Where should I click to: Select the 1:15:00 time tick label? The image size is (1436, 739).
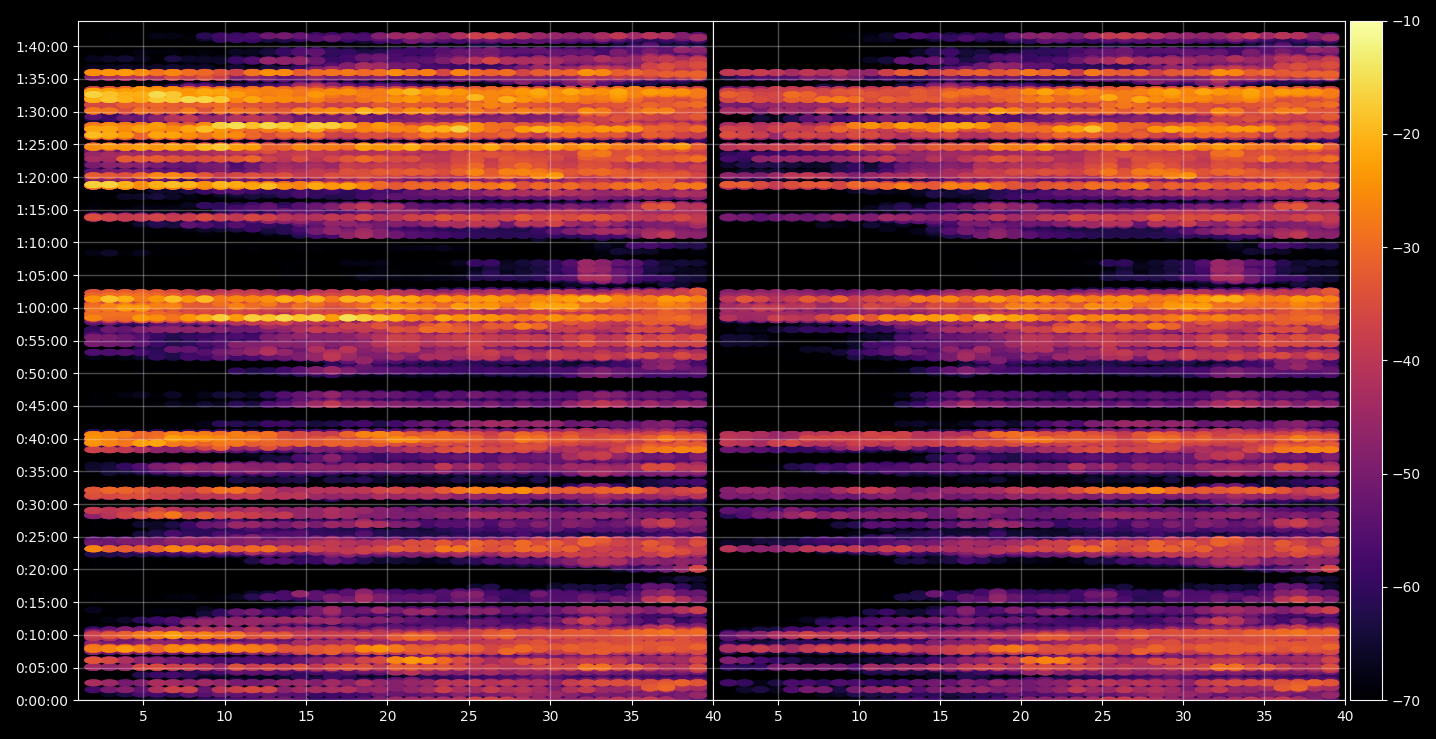coord(42,210)
